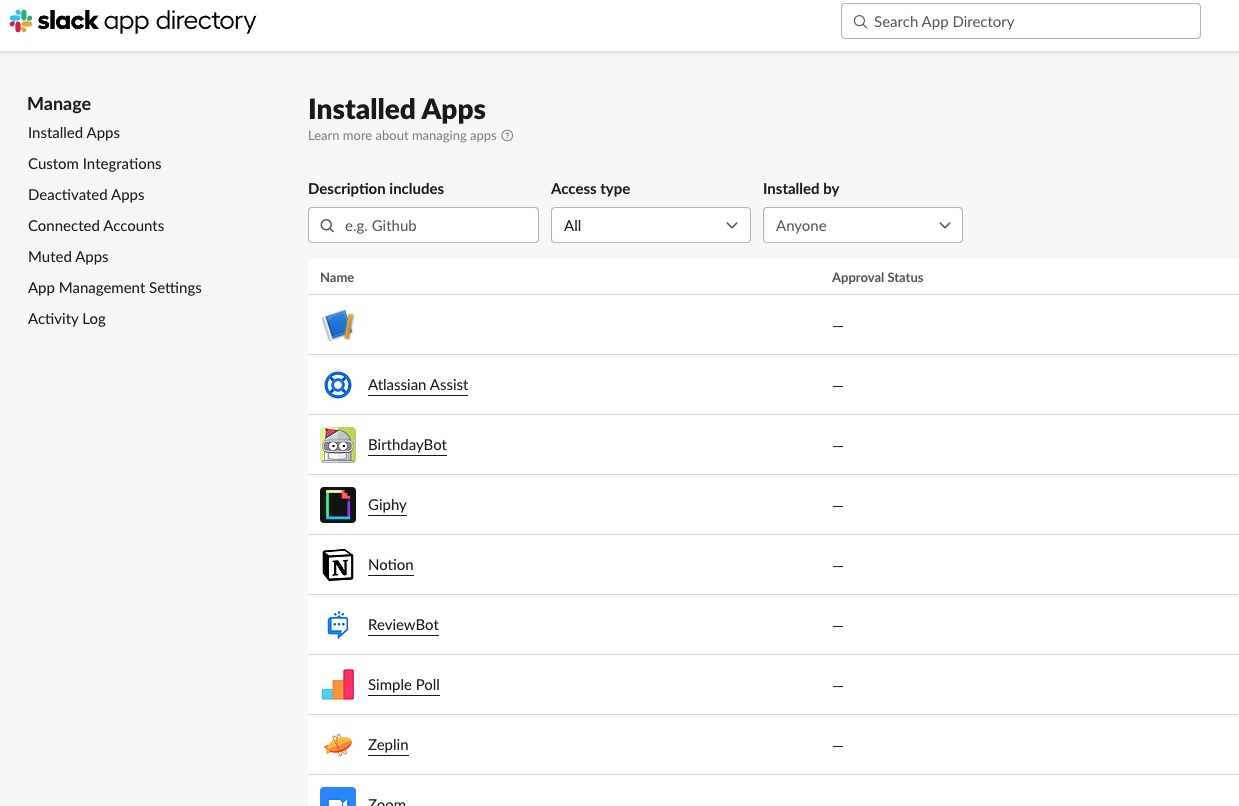This screenshot has height=806, width=1239.
Task: Click the magnifier icon in Search App Directory
Action: point(860,22)
